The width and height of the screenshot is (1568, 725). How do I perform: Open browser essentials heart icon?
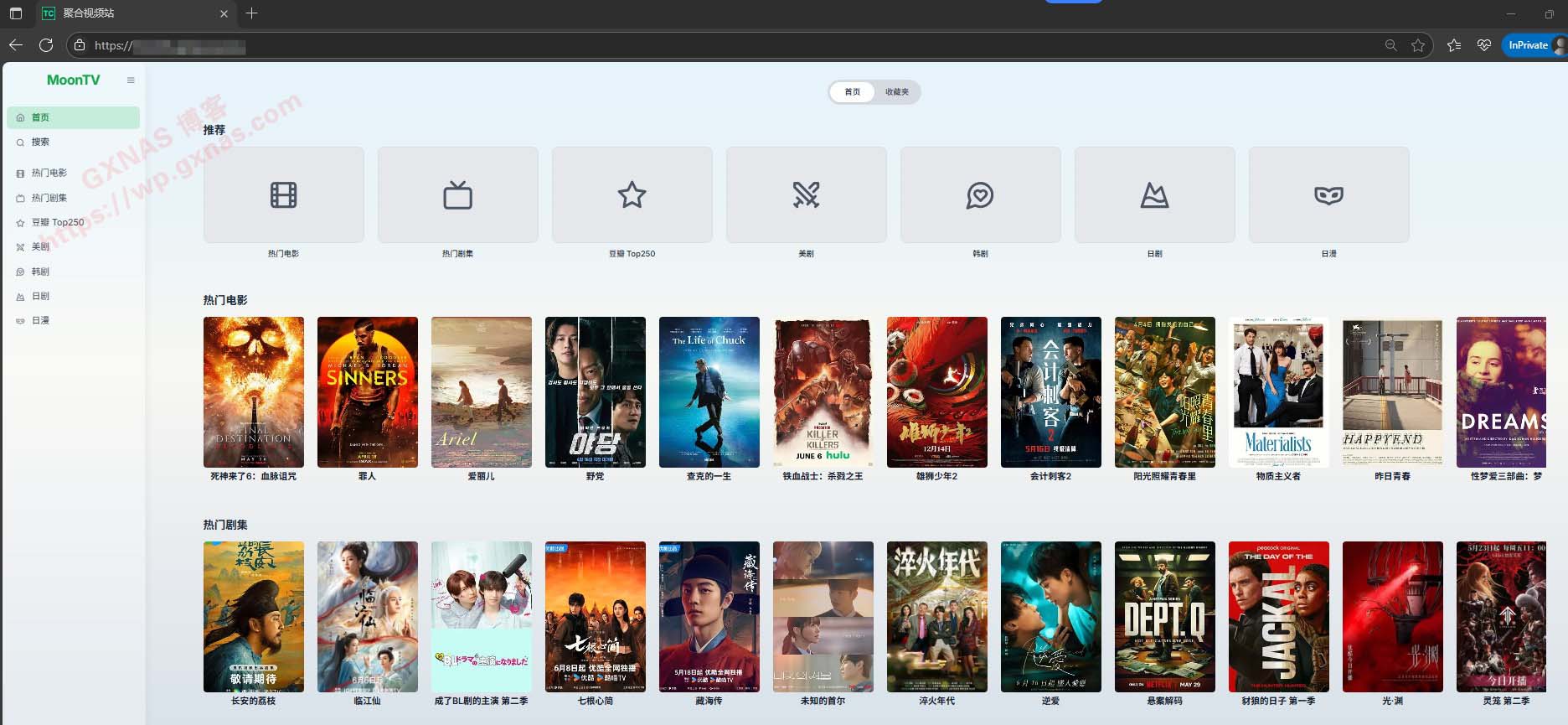(x=1484, y=45)
